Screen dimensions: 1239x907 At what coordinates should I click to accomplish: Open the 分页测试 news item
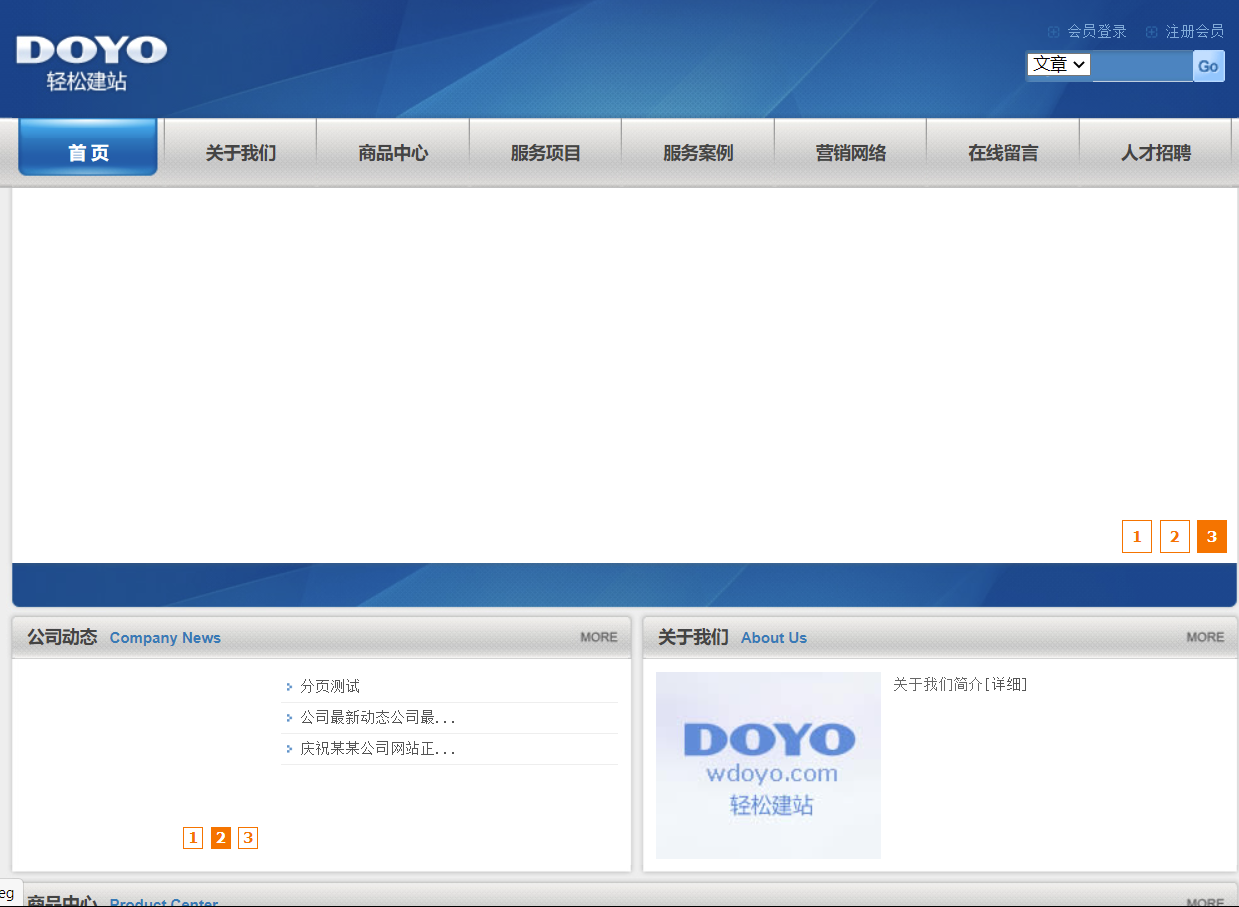(330, 687)
